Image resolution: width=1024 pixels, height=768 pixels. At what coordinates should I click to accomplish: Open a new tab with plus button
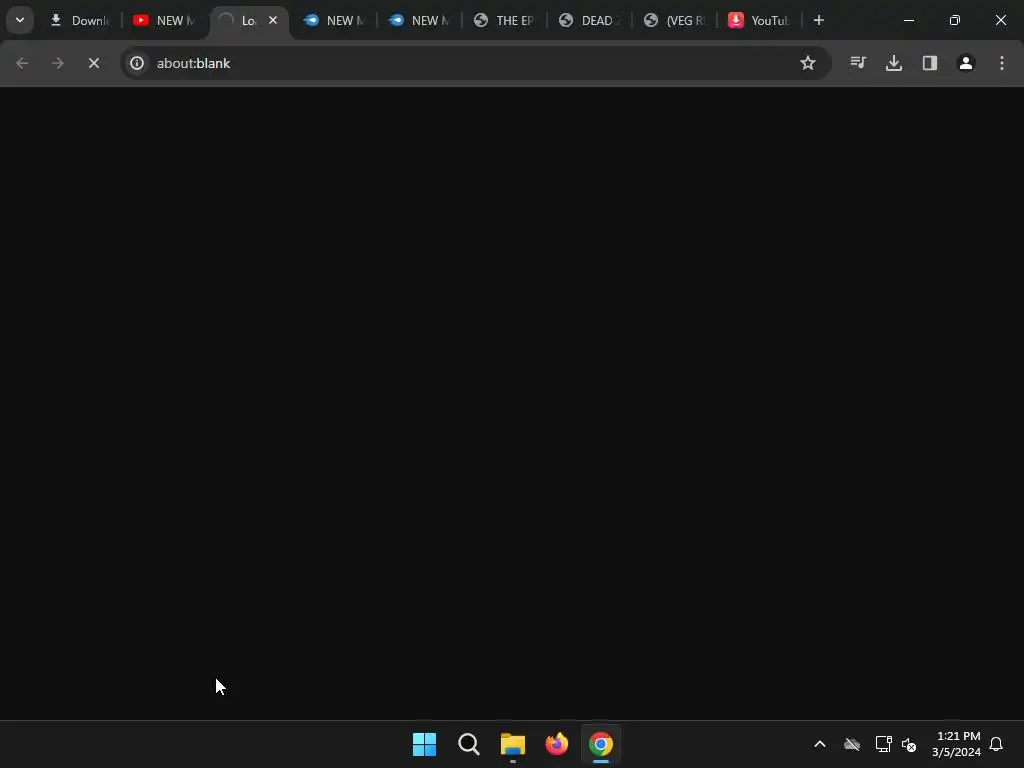pyautogui.click(x=818, y=20)
